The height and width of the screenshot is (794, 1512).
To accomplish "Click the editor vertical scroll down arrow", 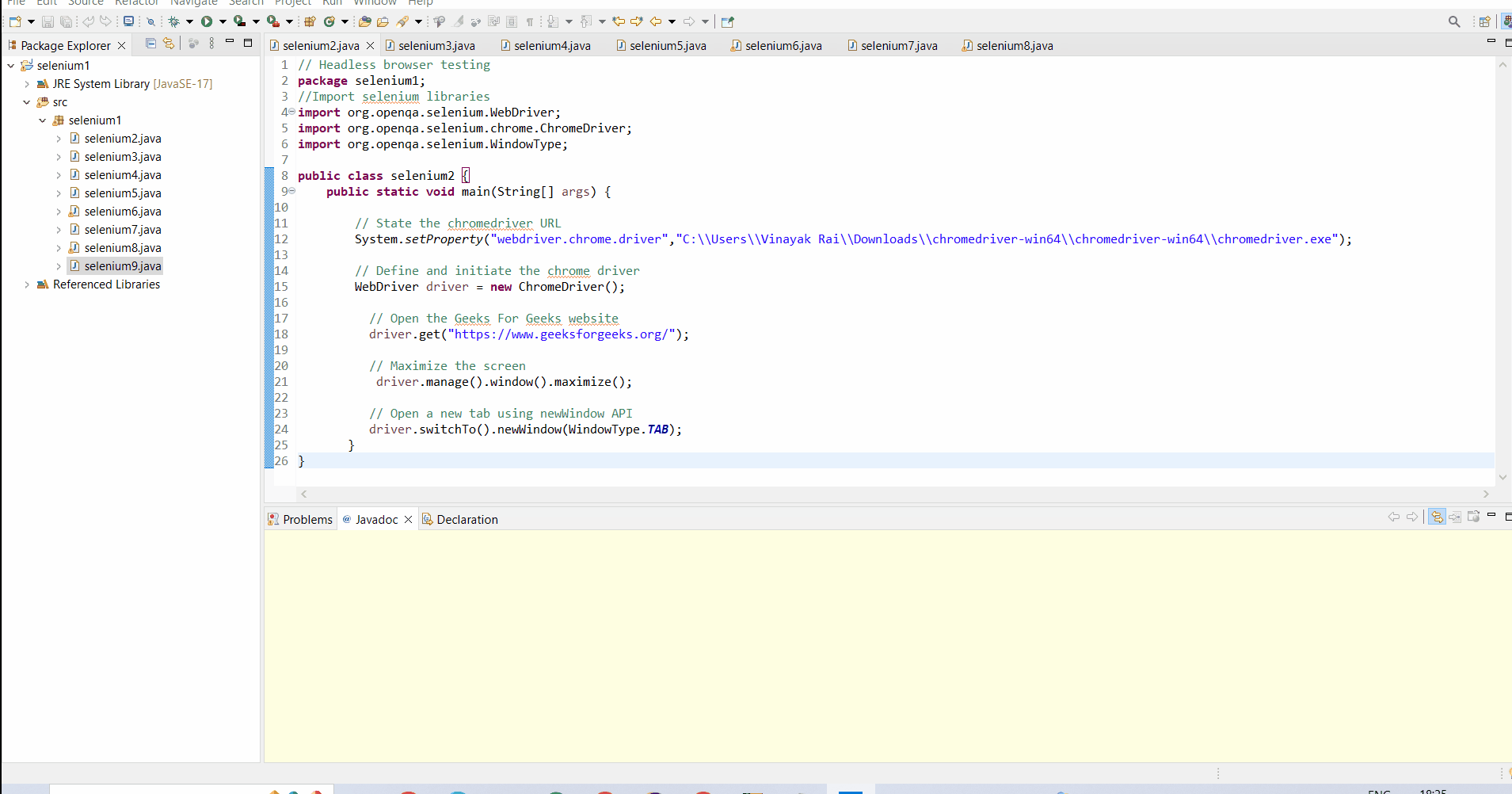I will pyautogui.click(x=1502, y=477).
